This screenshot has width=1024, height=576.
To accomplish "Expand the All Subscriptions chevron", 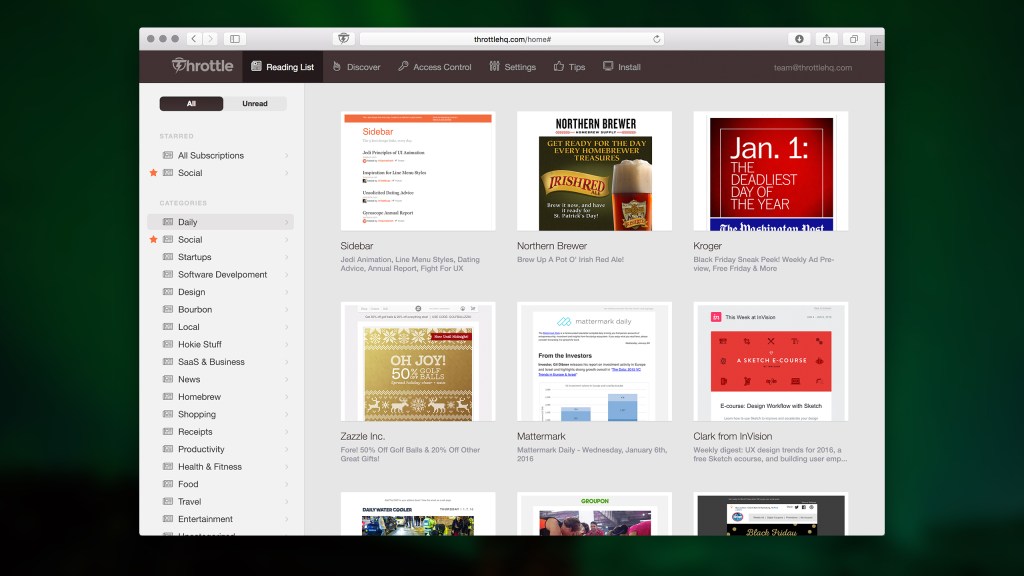I will click(x=287, y=156).
